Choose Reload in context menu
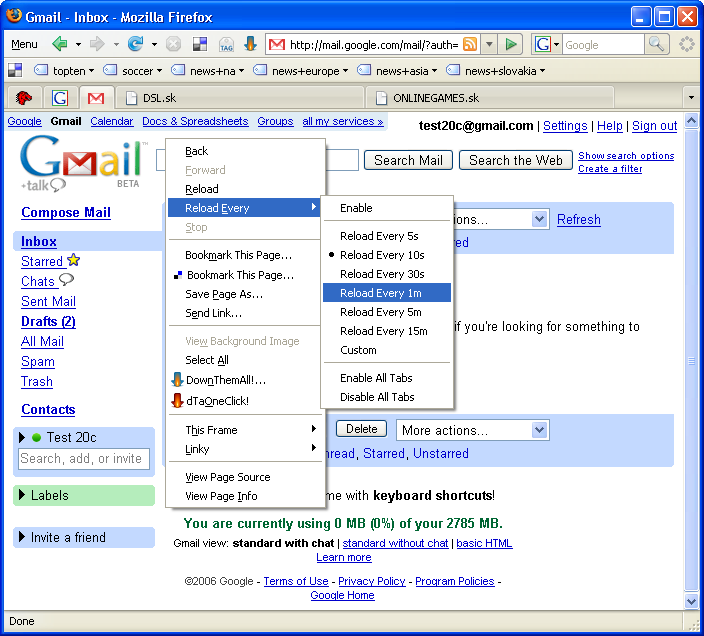The image size is (704, 636). coord(246,189)
